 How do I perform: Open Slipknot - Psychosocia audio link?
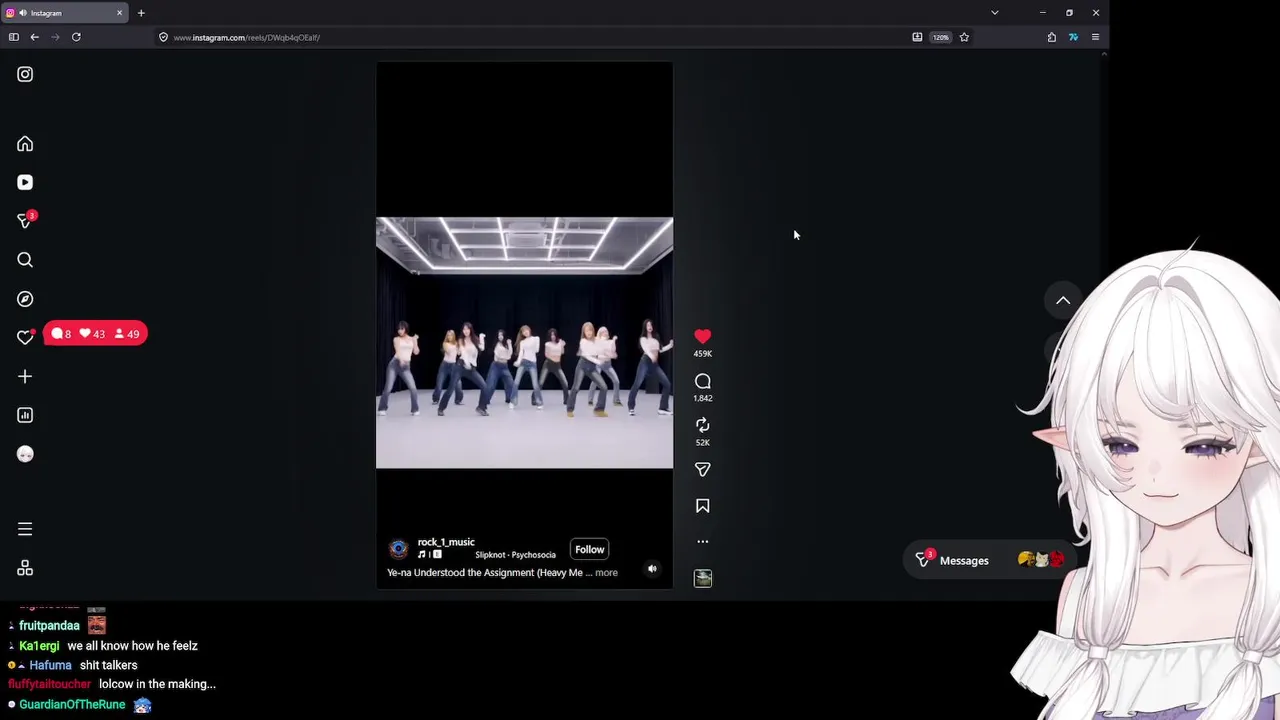[x=515, y=555]
